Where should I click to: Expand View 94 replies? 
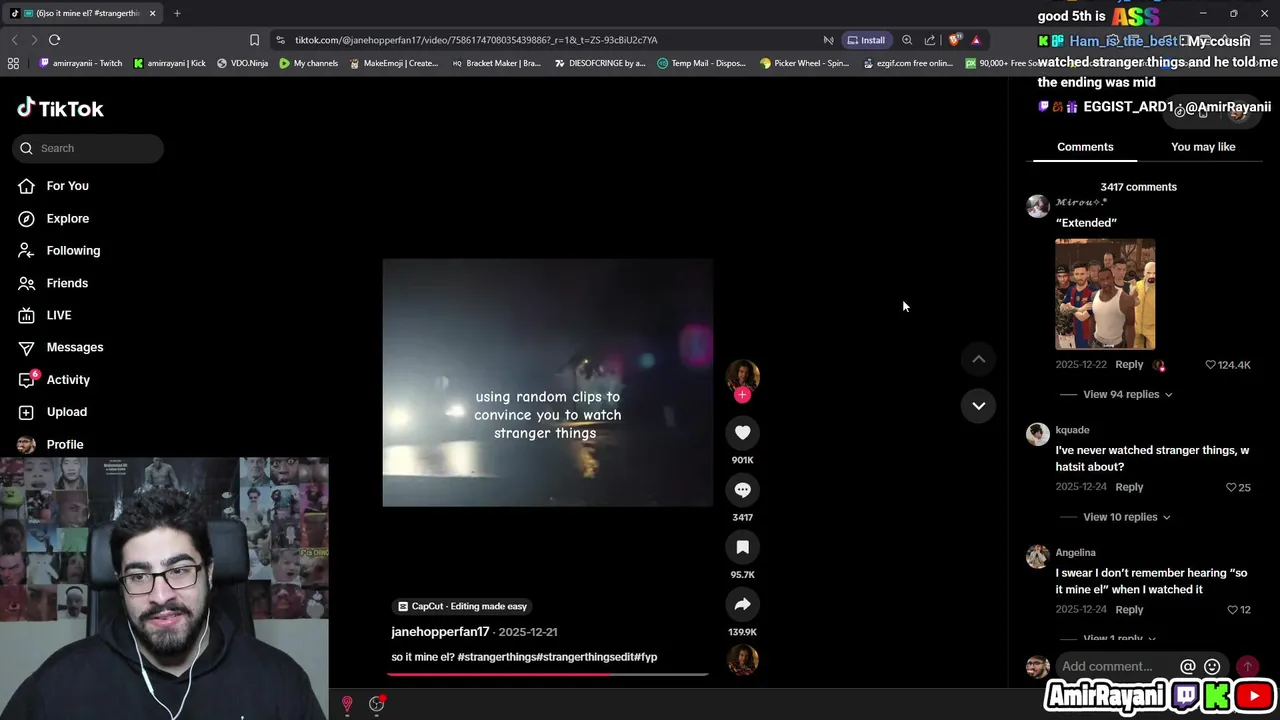pos(1127,394)
